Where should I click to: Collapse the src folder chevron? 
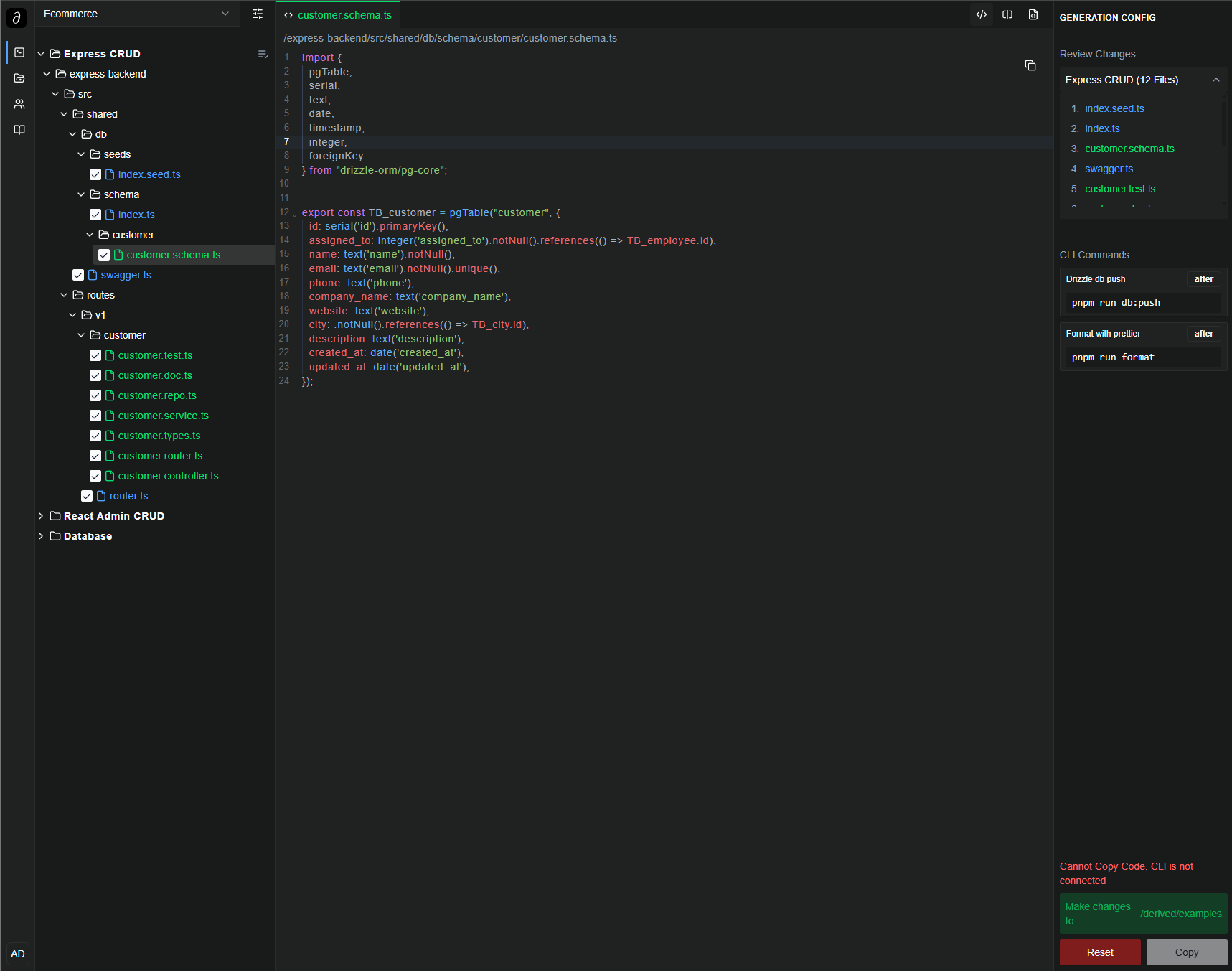[x=55, y=94]
